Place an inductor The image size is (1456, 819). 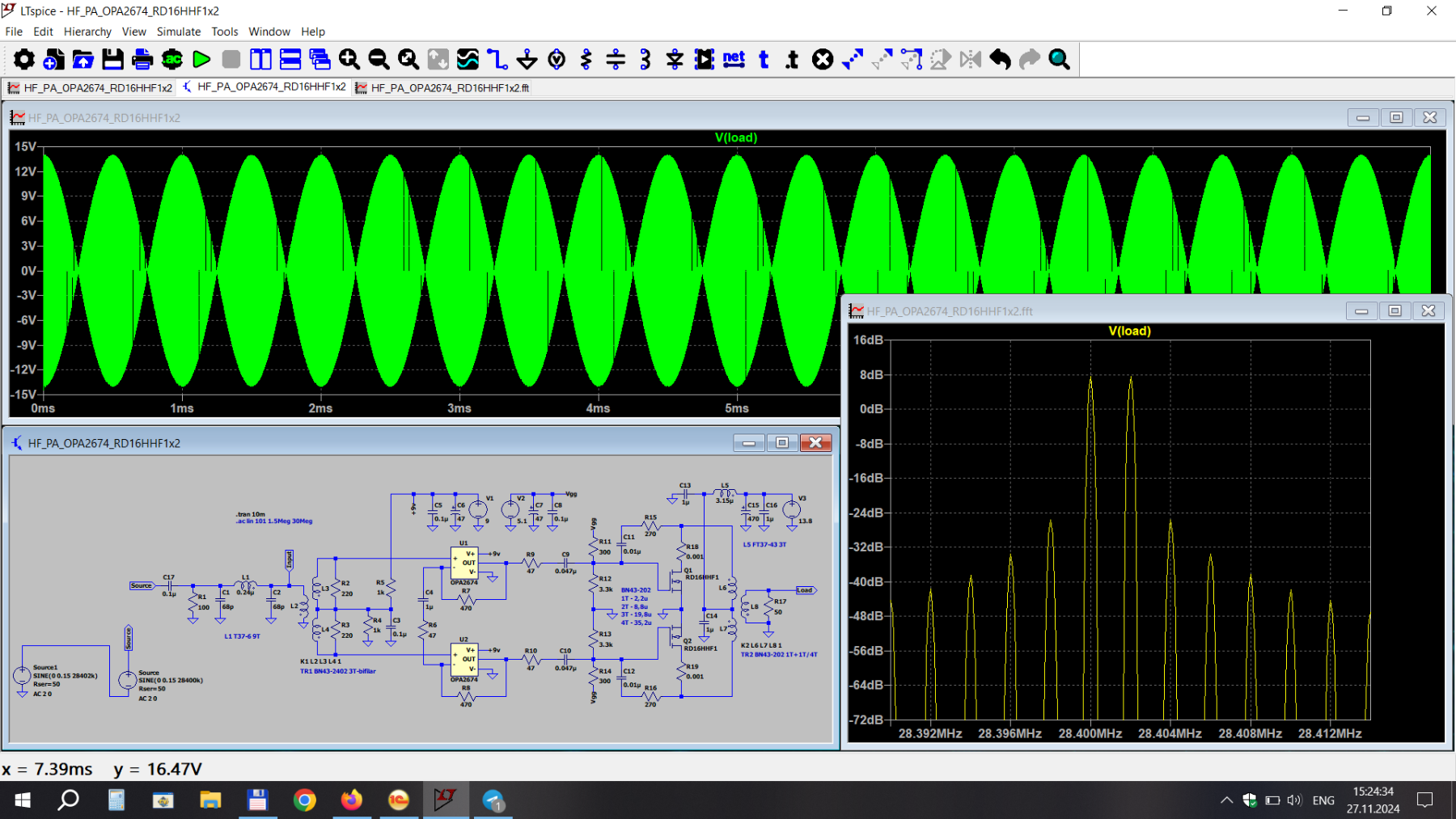645,59
